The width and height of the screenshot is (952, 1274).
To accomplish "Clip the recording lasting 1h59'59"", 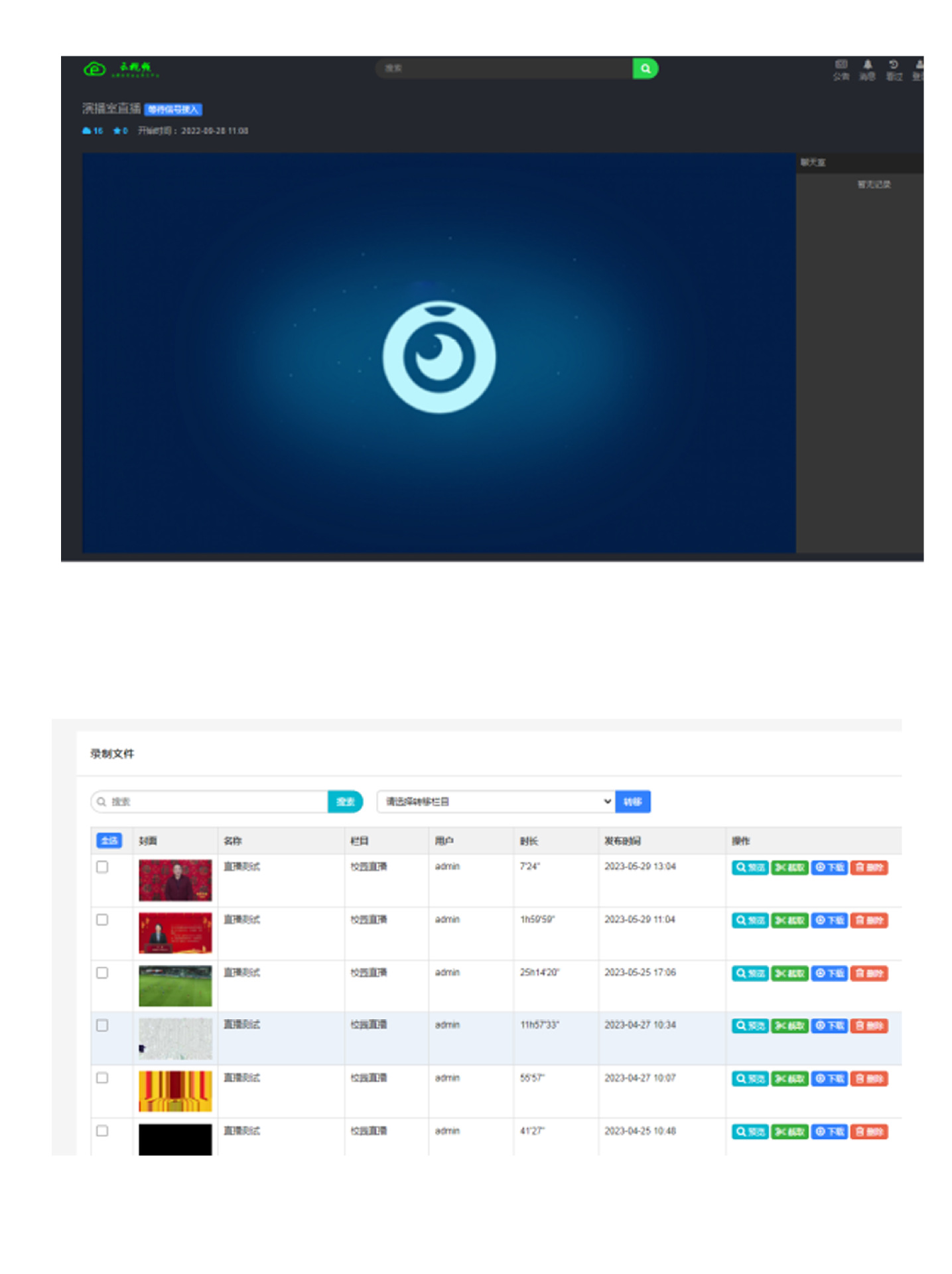I will point(789,920).
